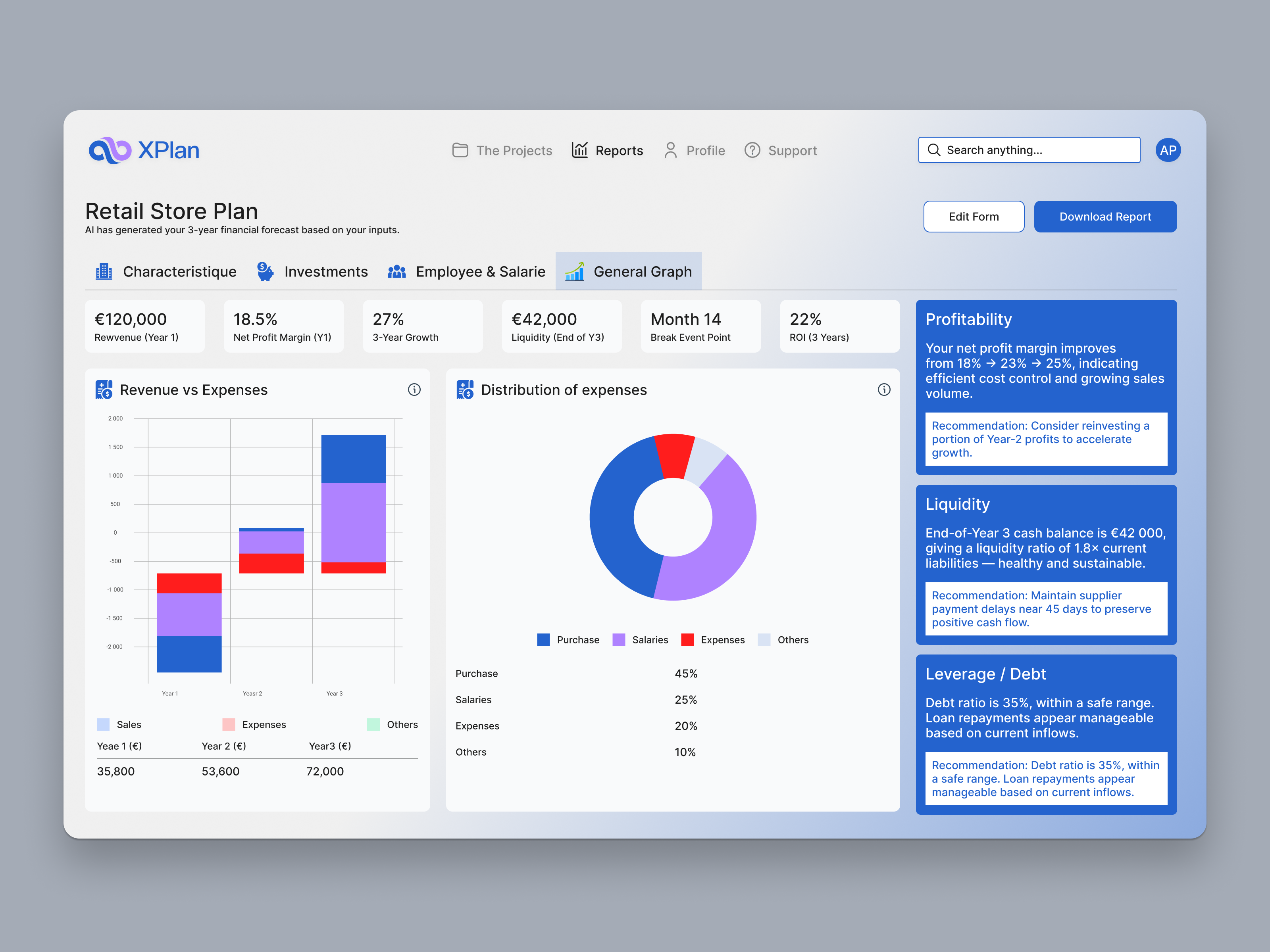Click the chart icon beside Reports
1270x952 pixels.
click(579, 150)
